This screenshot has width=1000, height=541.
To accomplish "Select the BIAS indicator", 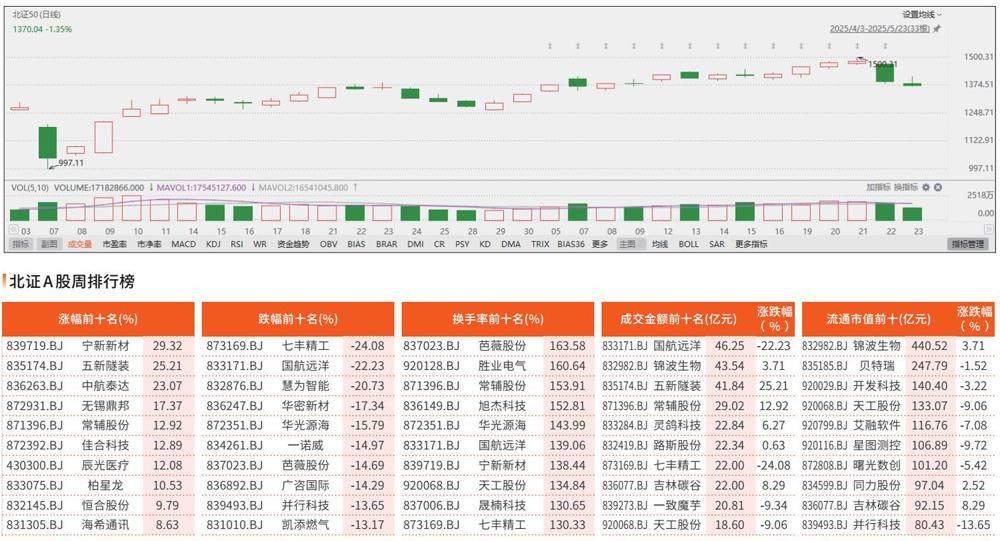I will pos(357,244).
